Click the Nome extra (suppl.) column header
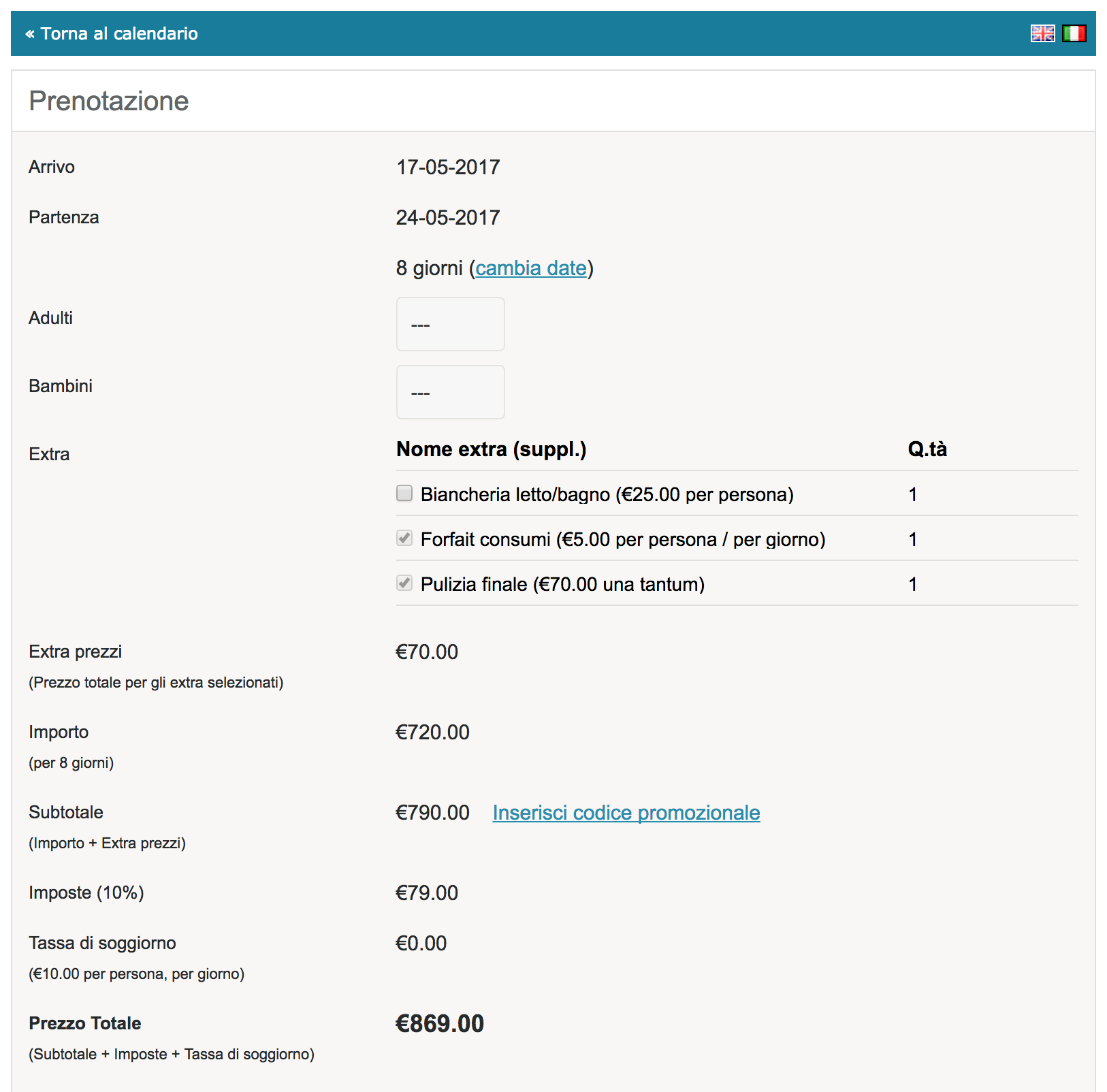The height and width of the screenshot is (1092, 1107). pyautogui.click(x=491, y=449)
